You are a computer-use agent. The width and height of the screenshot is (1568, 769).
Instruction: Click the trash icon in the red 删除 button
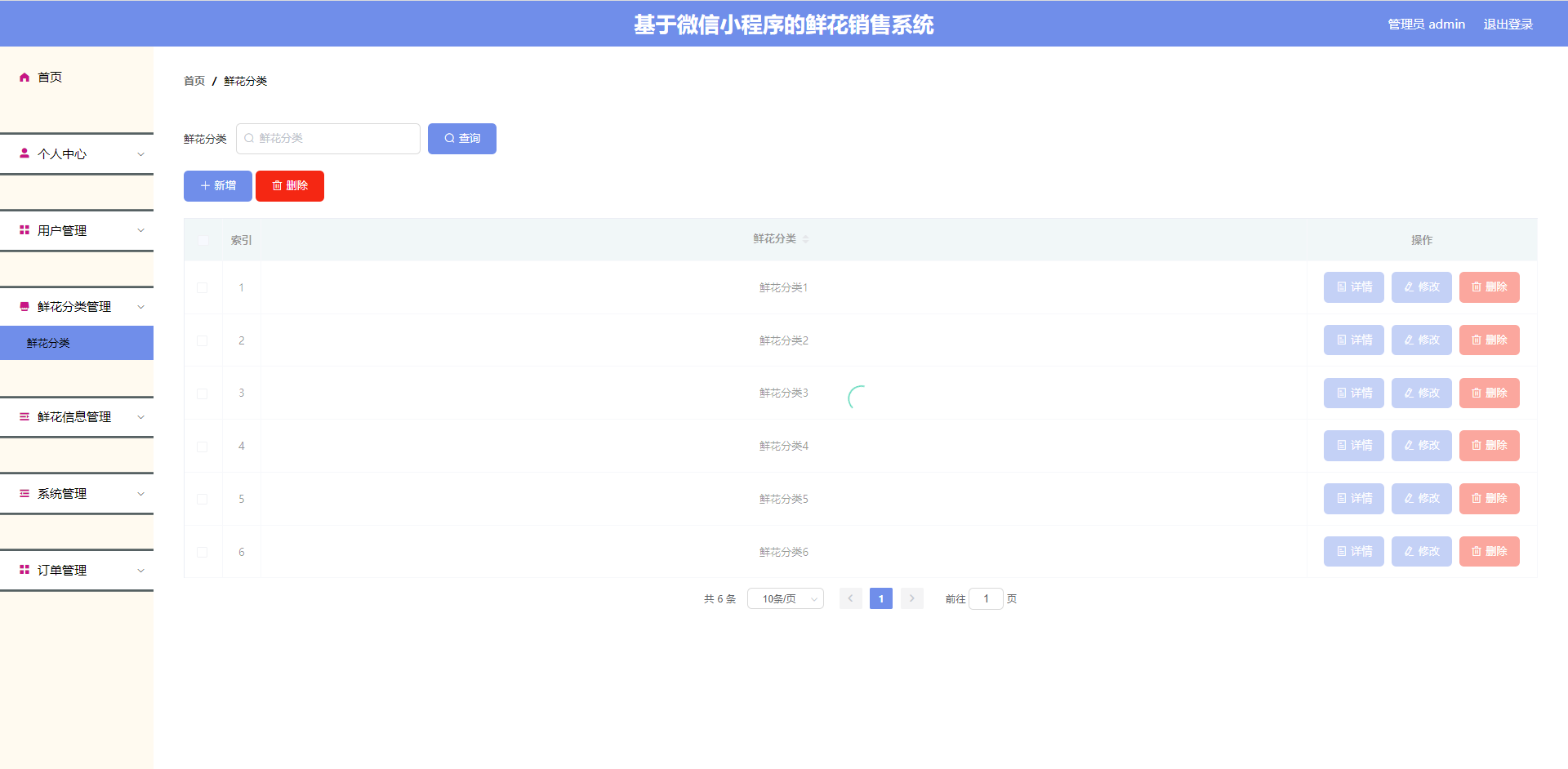[x=278, y=186]
